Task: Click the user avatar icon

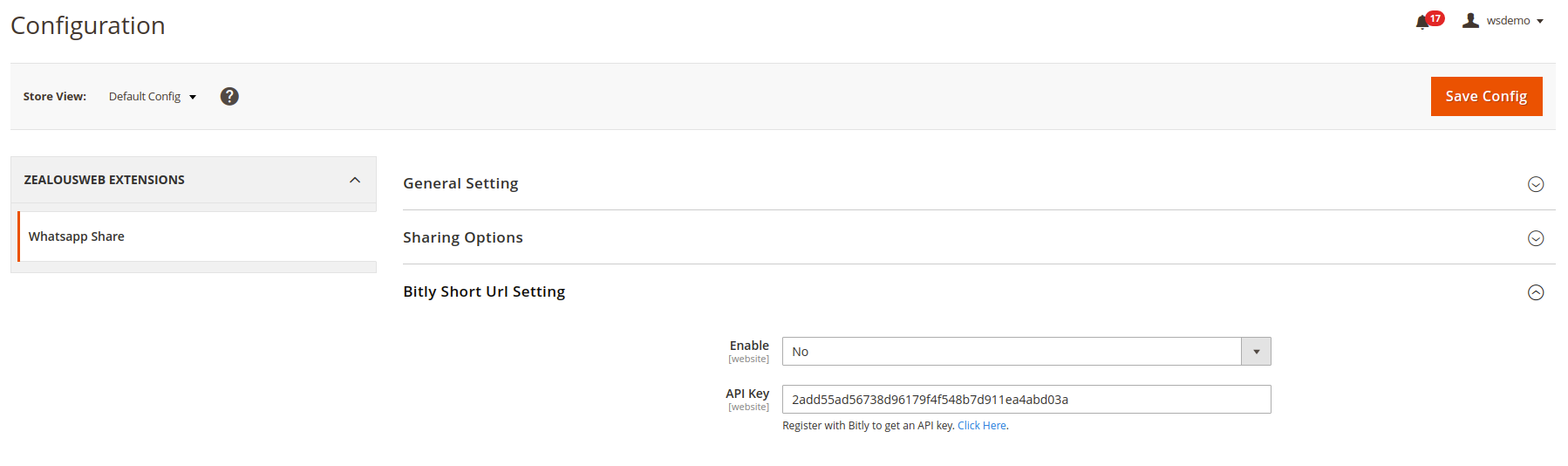Action: (1470, 20)
